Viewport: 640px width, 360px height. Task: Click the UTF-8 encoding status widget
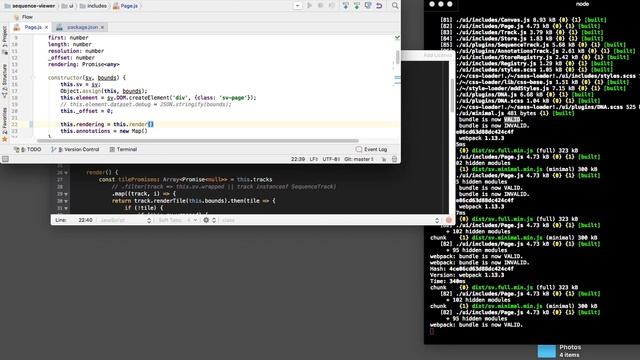point(331,159)
